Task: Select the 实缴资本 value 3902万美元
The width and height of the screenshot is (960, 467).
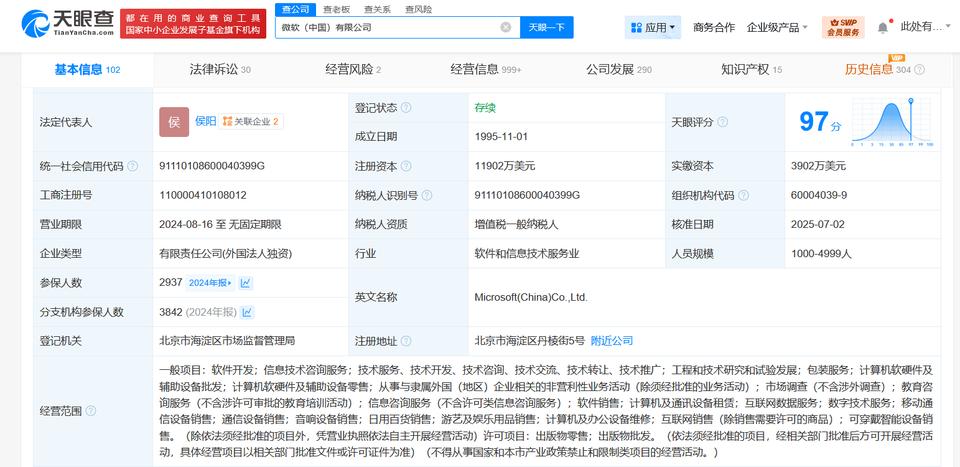Action: pyautogui.click(x=819, y=166)
